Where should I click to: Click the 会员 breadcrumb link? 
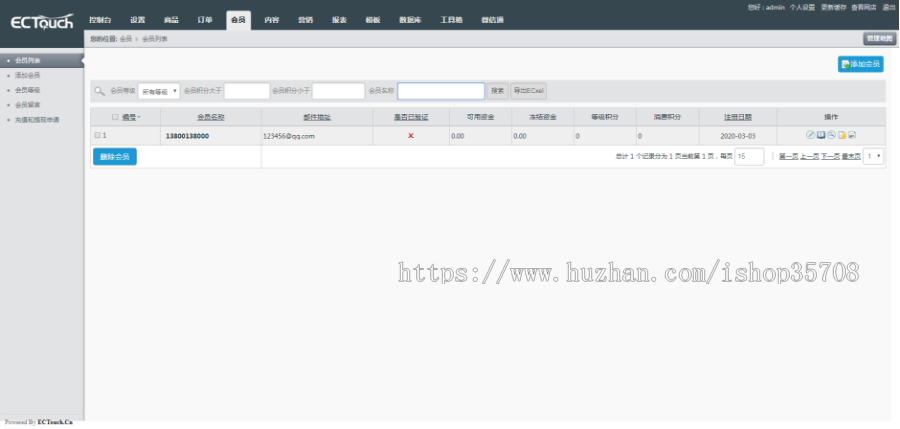click(126, 38)
